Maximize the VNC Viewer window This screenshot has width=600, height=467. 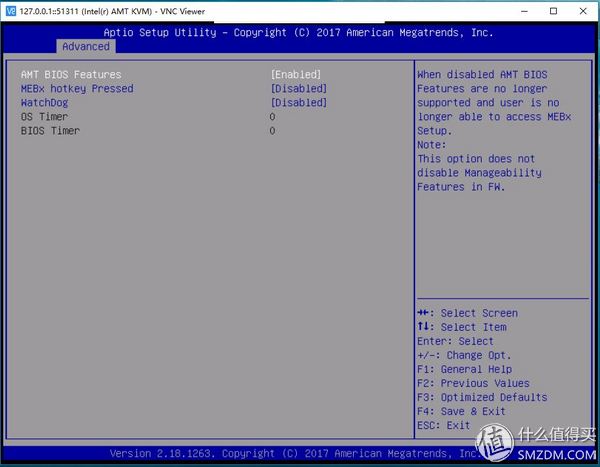point(553,11)
